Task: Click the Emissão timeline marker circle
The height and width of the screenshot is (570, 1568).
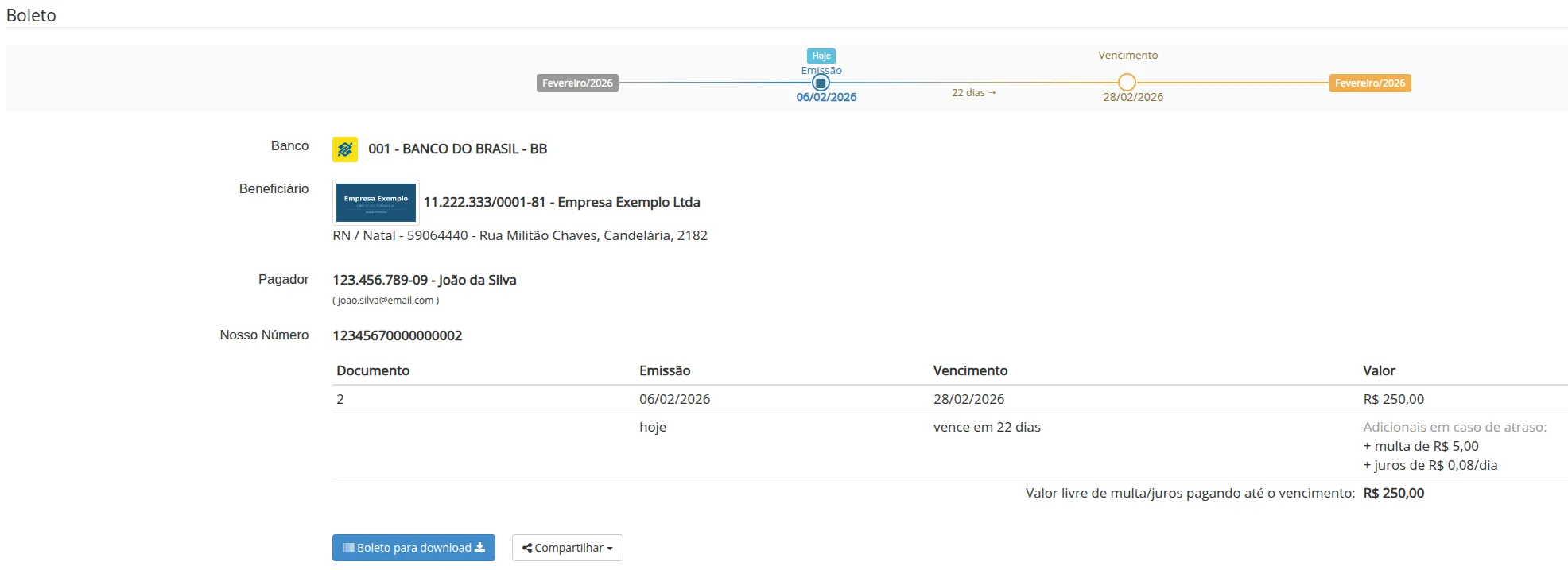Action: click(x=821, y=83)
